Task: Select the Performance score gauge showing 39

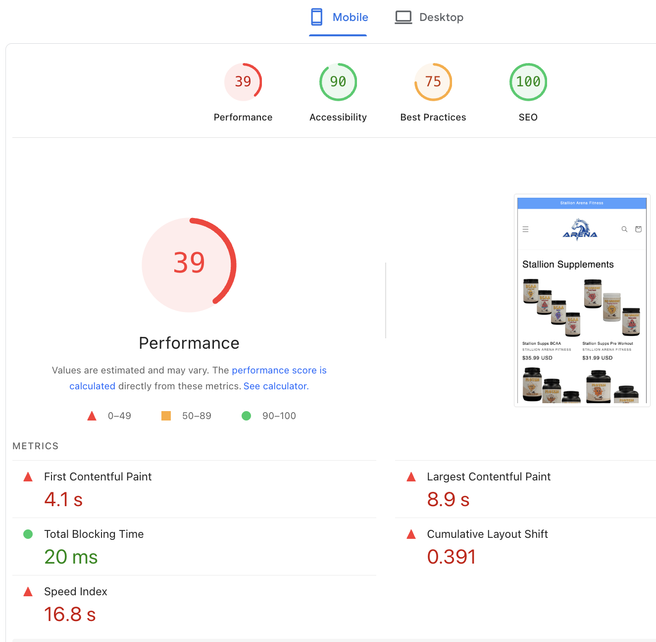Action: tap(243, 82)
